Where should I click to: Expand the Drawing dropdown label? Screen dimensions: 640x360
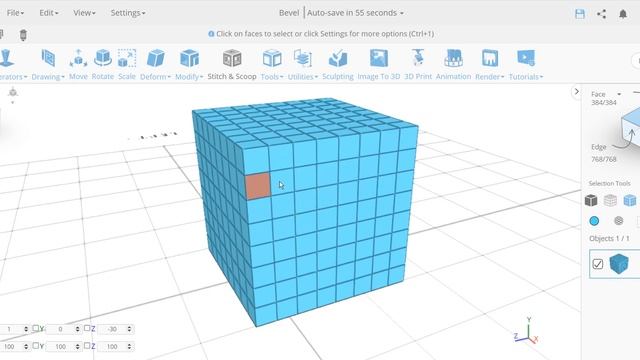[x=48, y=77]
